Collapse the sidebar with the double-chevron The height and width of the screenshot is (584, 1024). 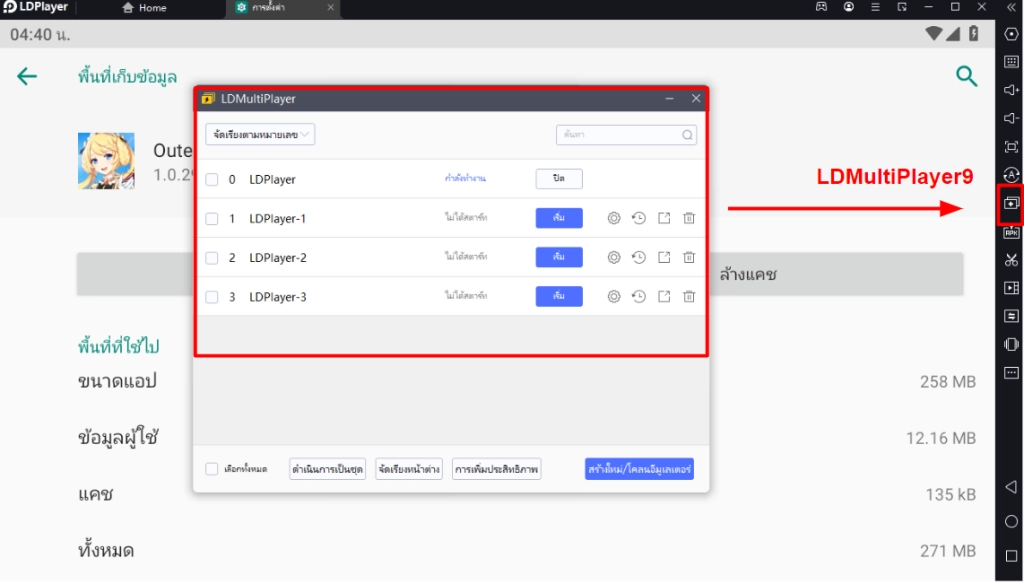tap(1011, 8)
